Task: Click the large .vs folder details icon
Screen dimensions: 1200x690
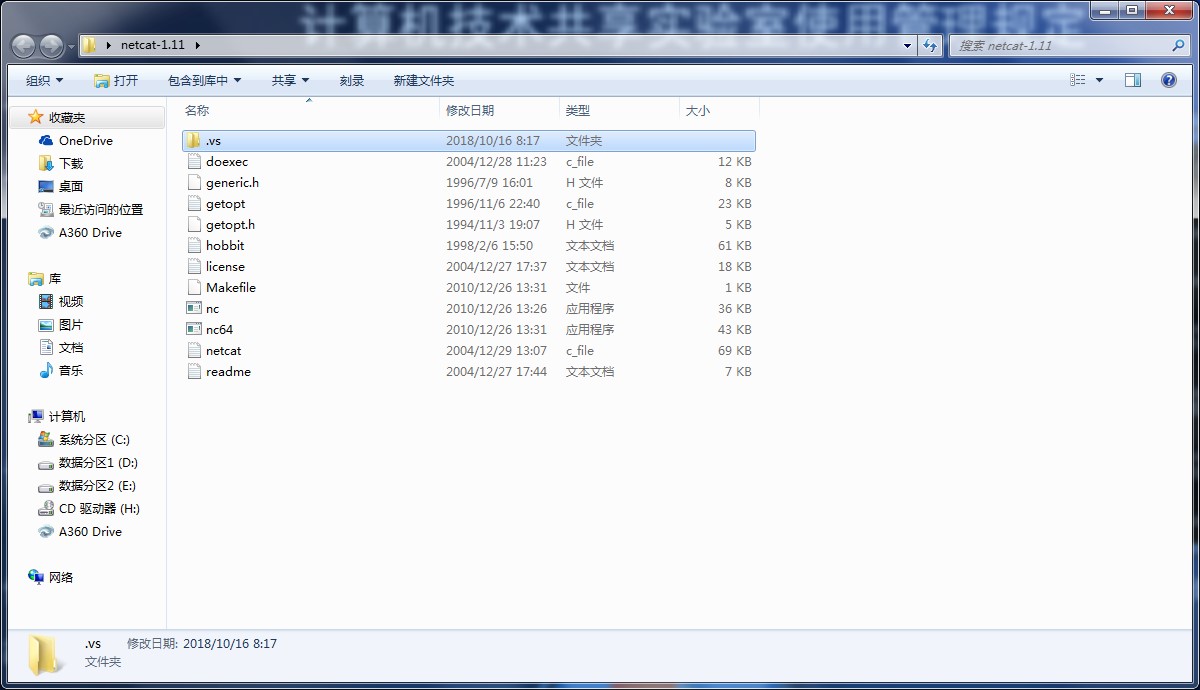Action: pyautogui.click(x=46, y=654)
